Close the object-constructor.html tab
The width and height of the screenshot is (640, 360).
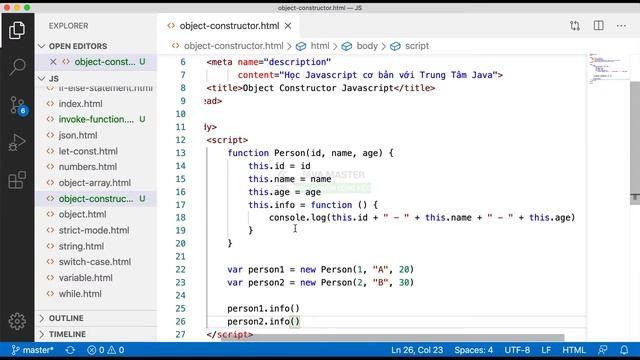(288, 26)
